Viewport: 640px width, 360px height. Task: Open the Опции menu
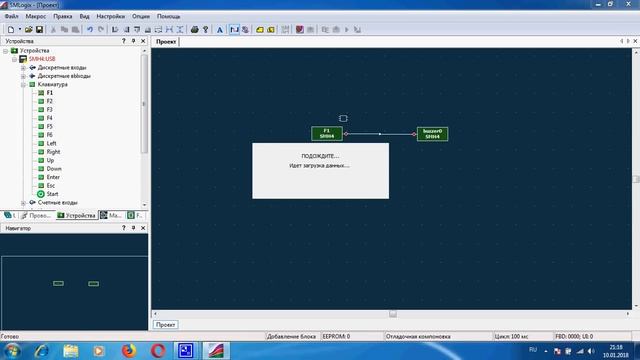click(x=141, y=16)
